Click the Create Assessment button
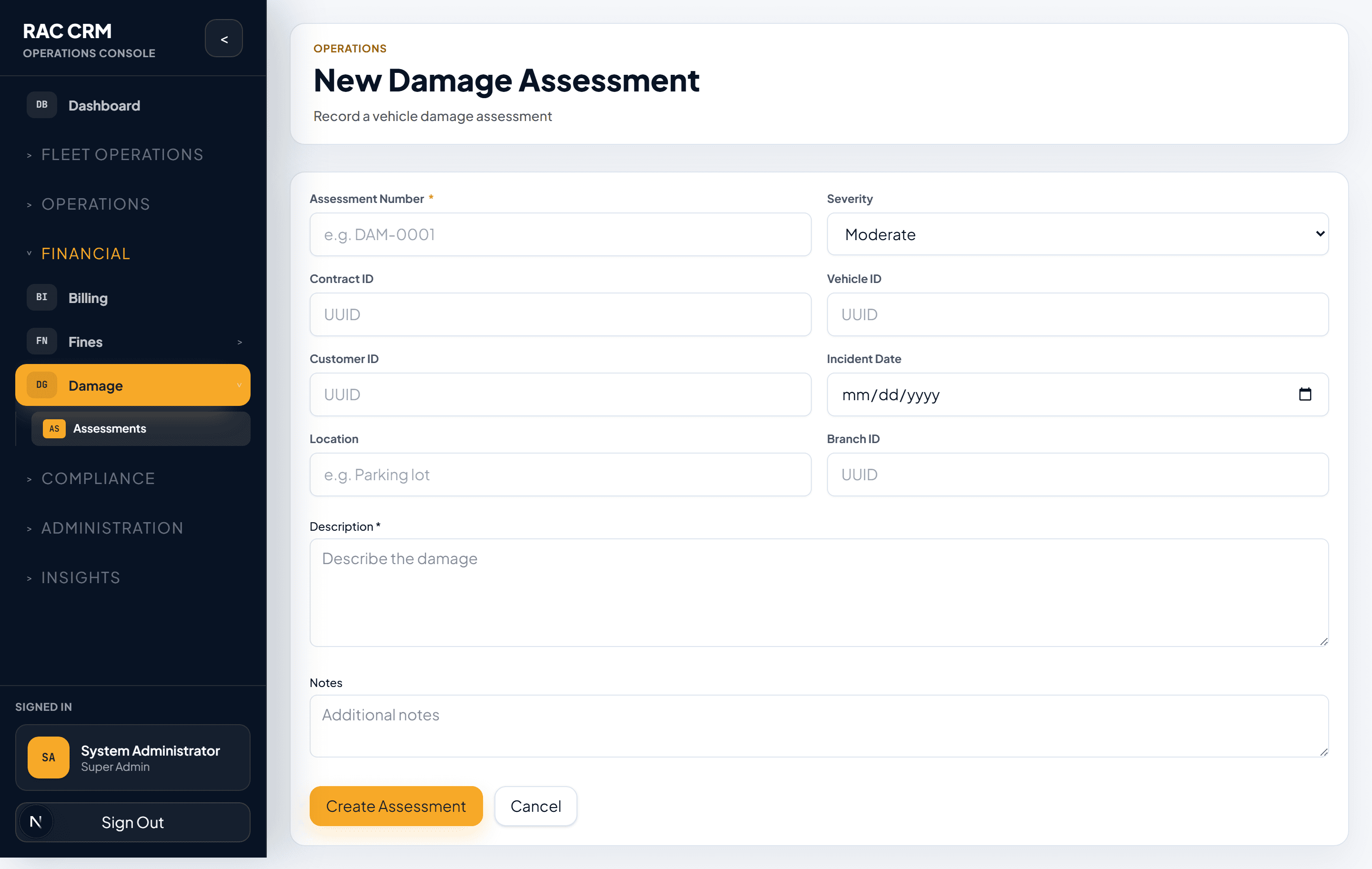1372x869 pixels. click(396, 806)
